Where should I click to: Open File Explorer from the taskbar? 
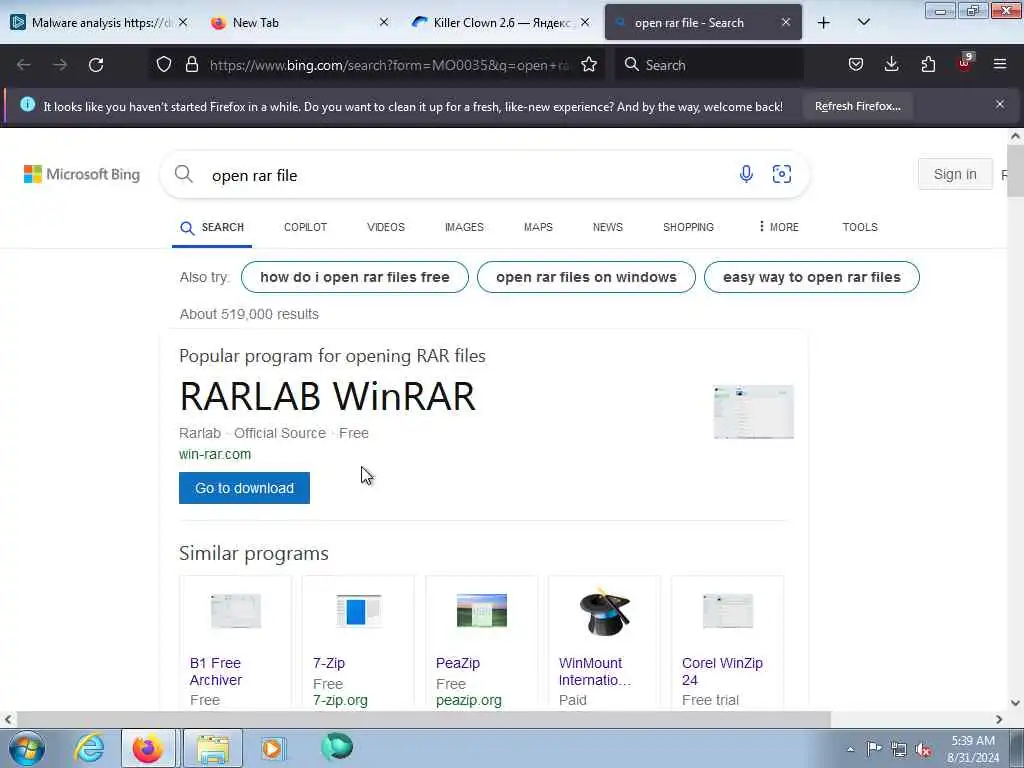tap(213, 748)
